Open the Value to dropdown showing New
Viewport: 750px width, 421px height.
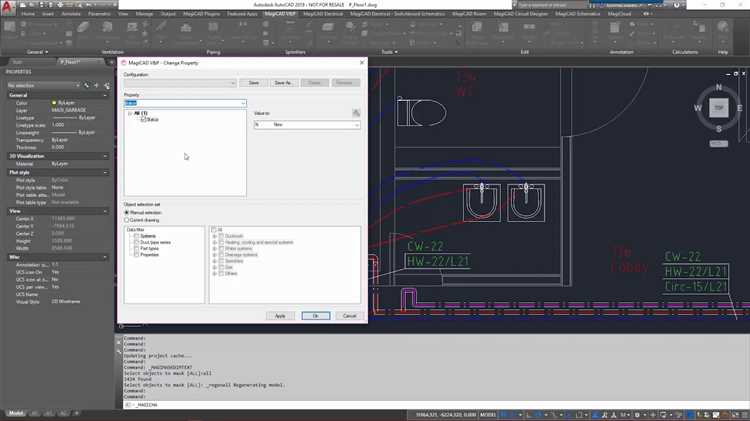(x=307, y=124)
